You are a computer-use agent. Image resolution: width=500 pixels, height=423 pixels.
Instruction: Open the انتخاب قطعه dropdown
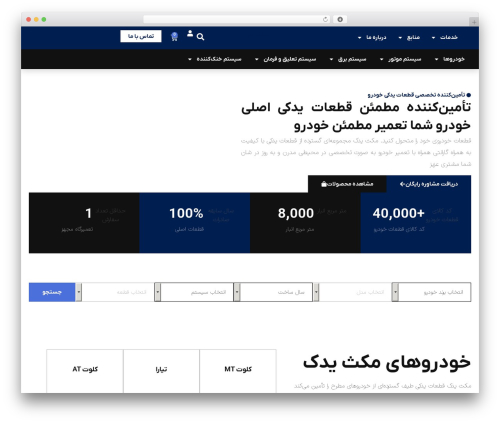tap(115, 292)
